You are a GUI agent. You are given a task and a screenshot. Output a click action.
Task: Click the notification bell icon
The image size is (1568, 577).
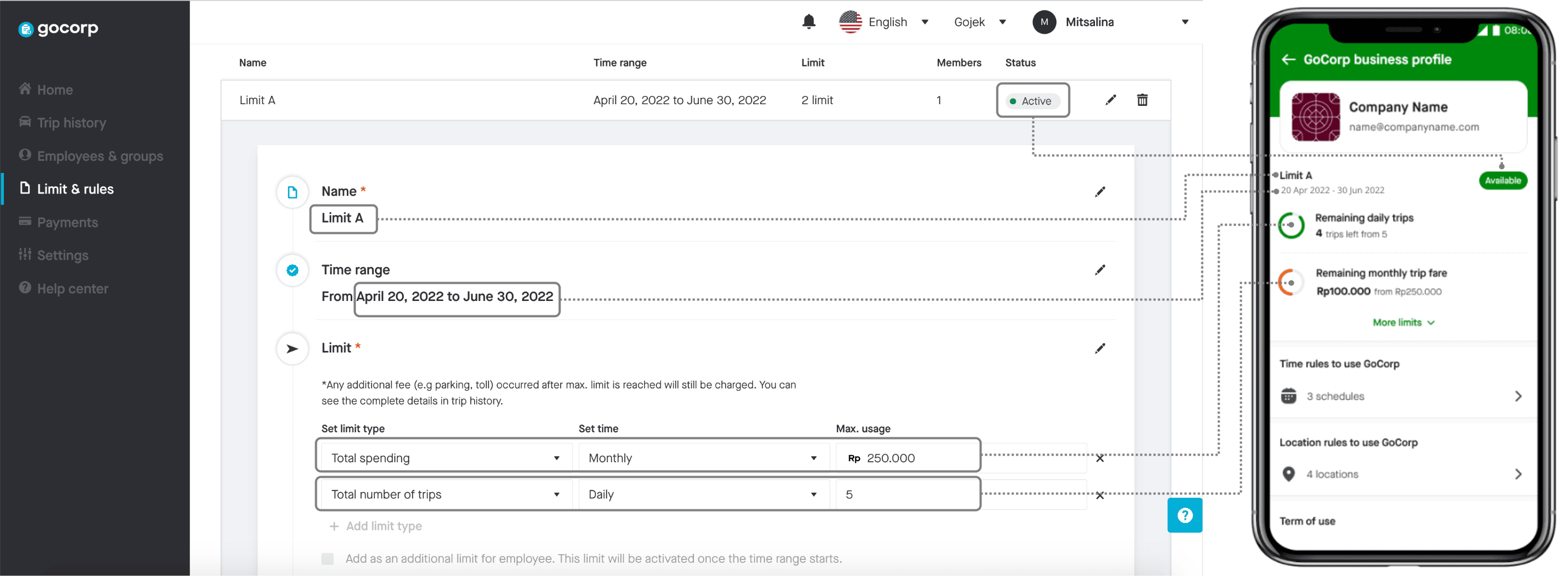[808, 22]
